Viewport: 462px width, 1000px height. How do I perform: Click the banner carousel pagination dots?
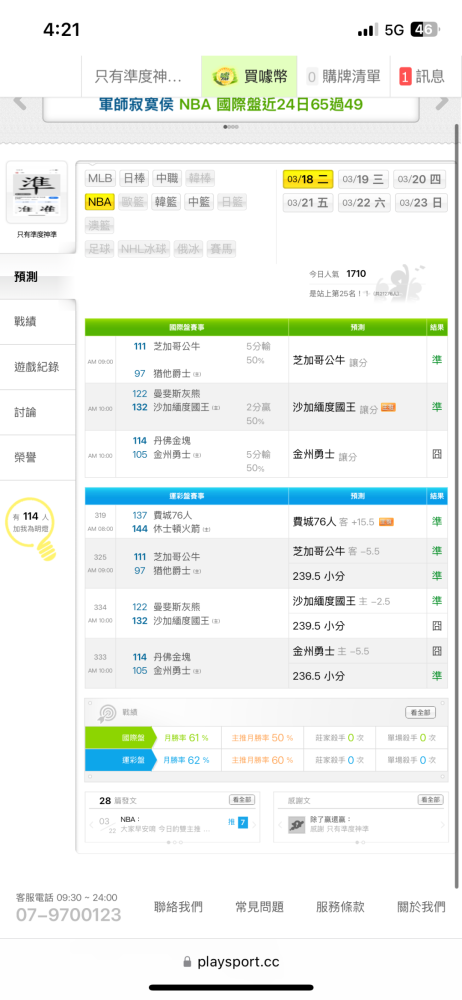[230, 127]
